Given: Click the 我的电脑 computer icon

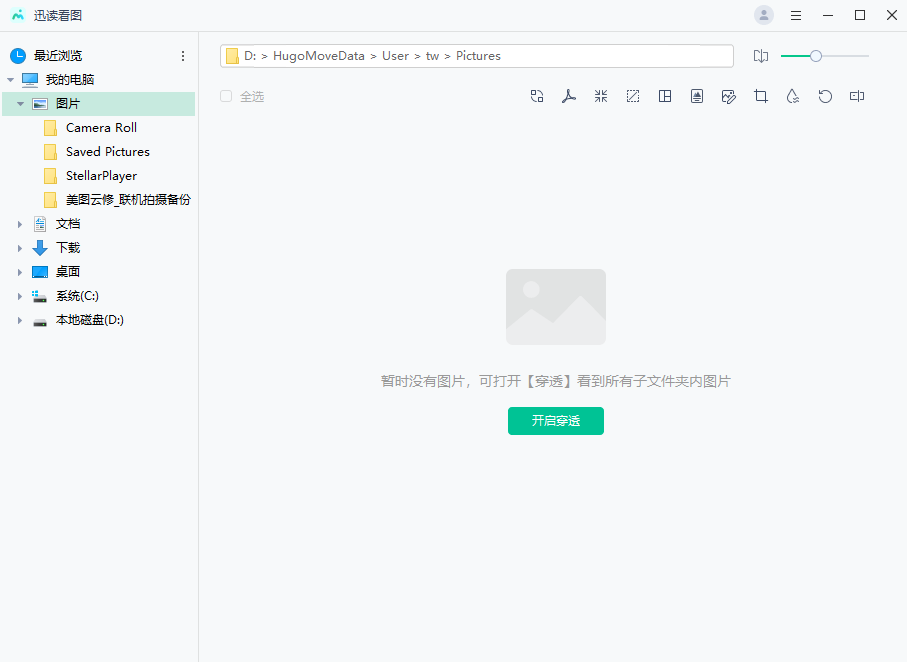Looking at the screenshot, I should 30,80.
